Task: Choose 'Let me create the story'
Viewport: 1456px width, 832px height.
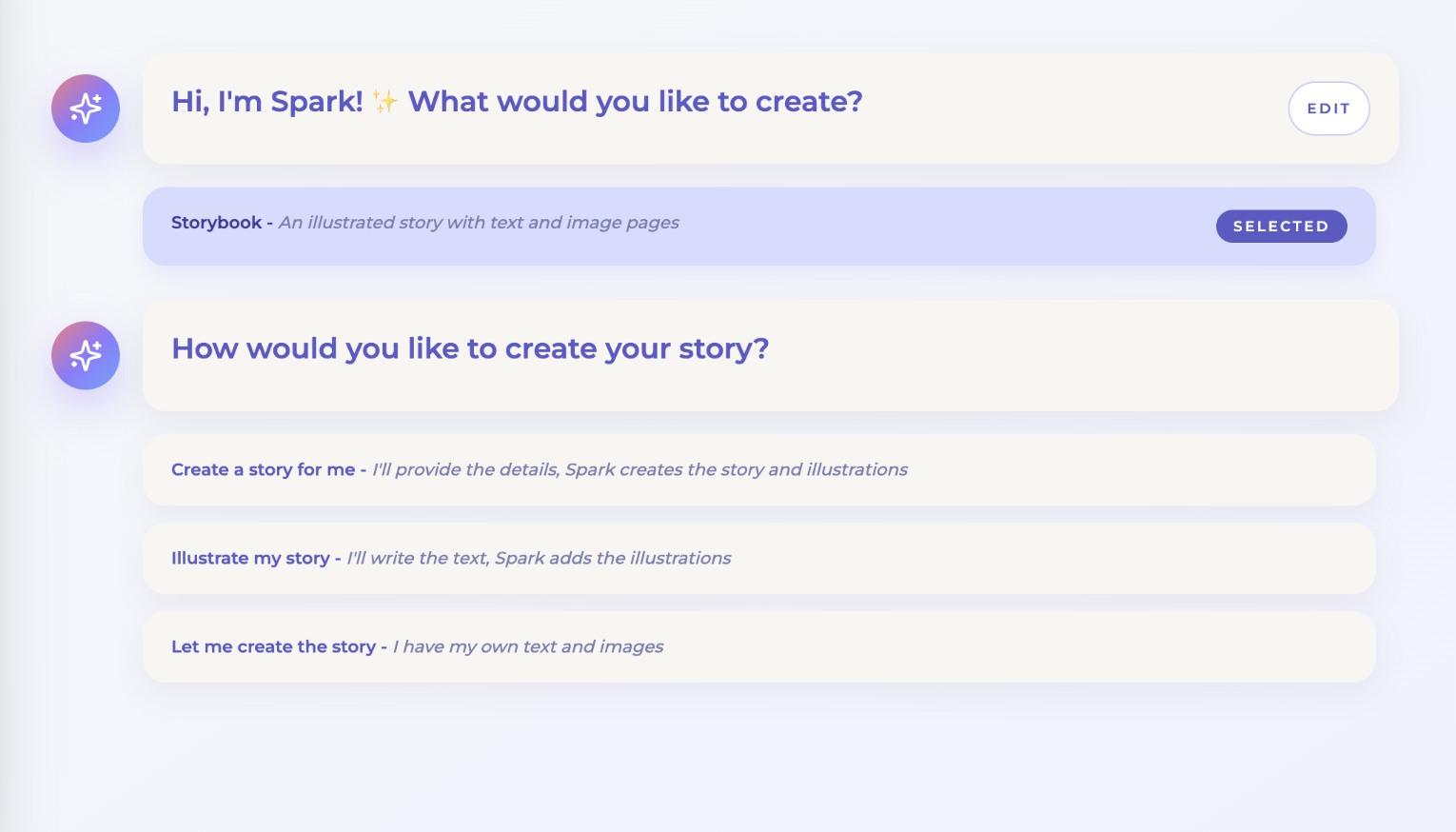Action: click(x=723, y=646)
